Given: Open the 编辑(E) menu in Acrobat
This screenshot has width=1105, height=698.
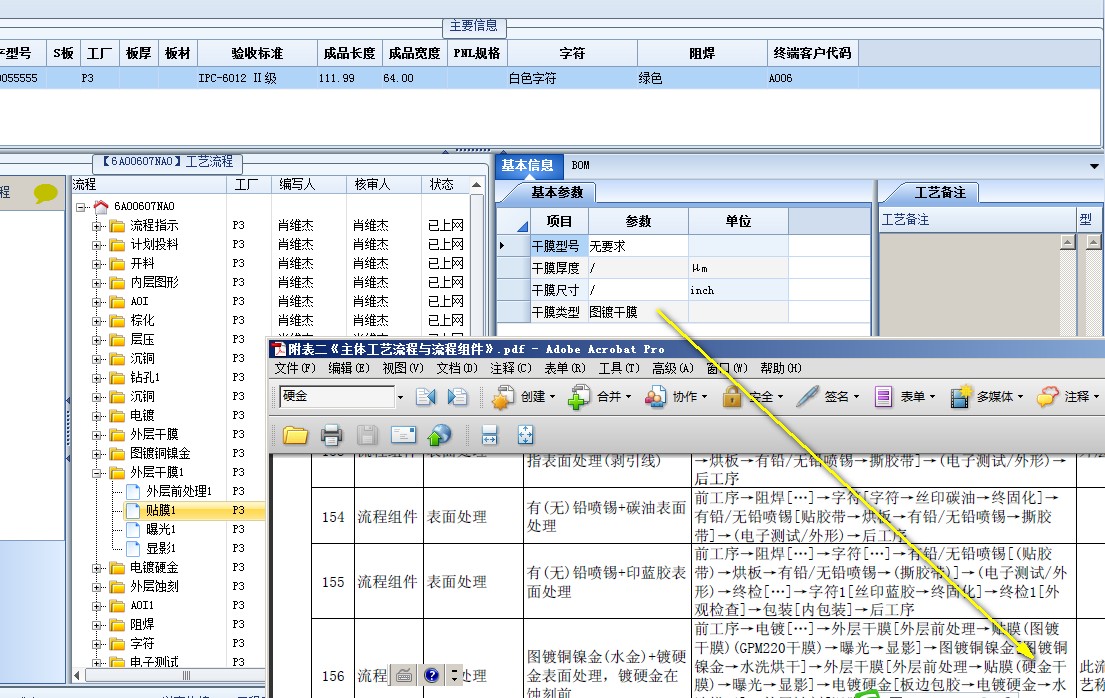Looking at the screenshot, I should 349,368.
